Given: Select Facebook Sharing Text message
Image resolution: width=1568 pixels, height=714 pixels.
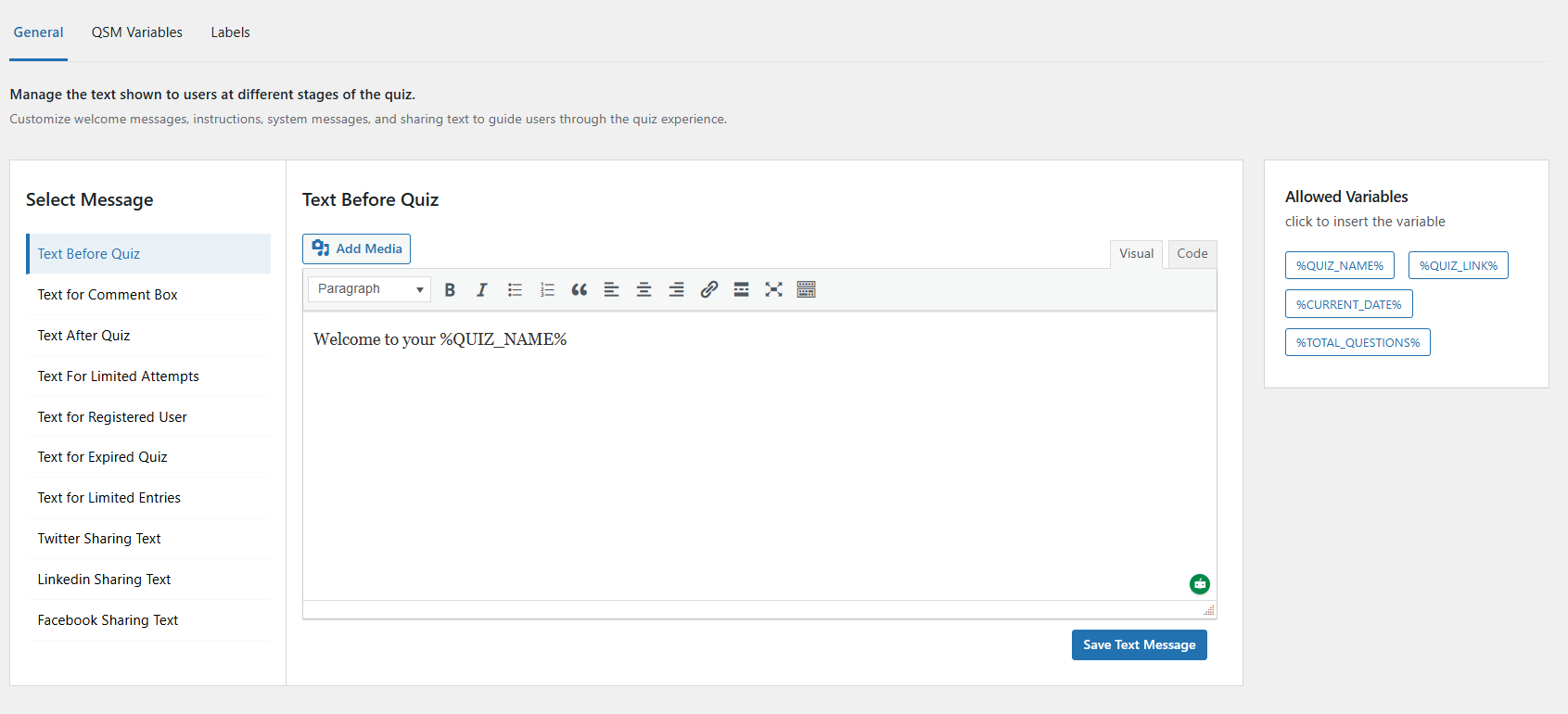Looking at the screenshot, I should click(x=148, y=620).
